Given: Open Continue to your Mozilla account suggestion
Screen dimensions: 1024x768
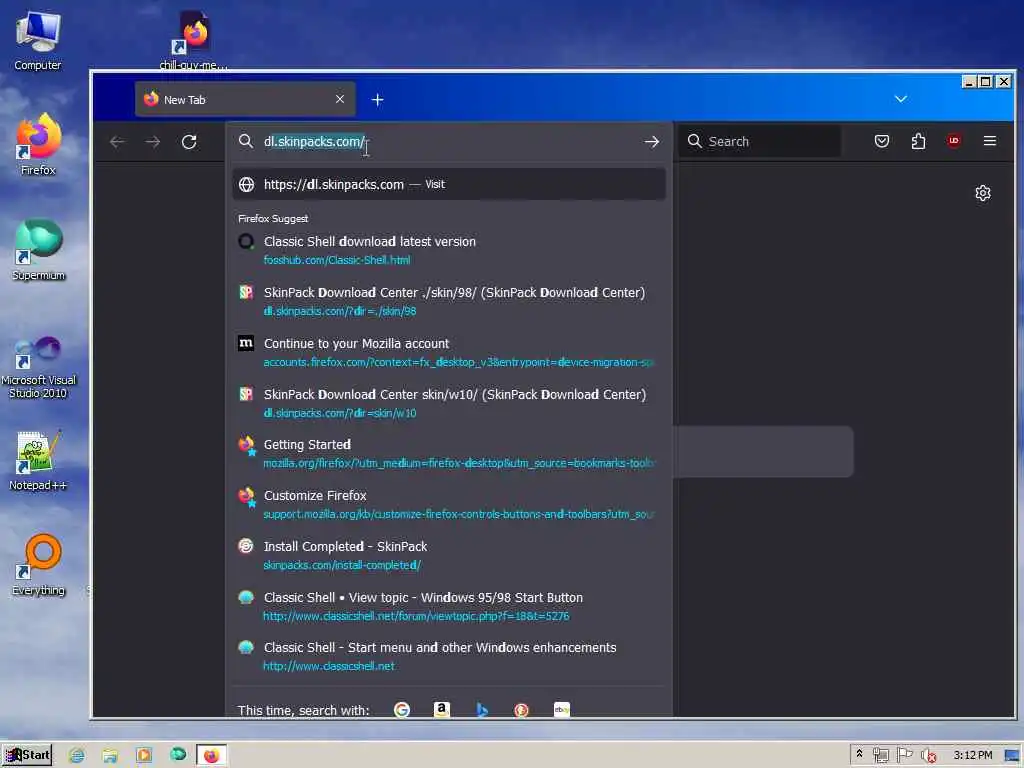Looking at the screenshot, I should pyautogui.click(x=449, y=352).
